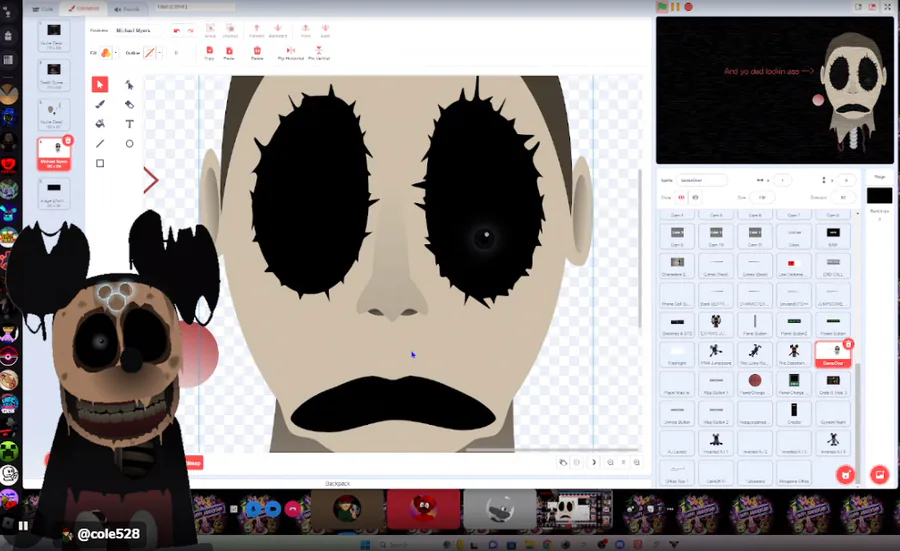Click the sprite Direction field
The width and height of the screenshot is (900, 551).
843,197
